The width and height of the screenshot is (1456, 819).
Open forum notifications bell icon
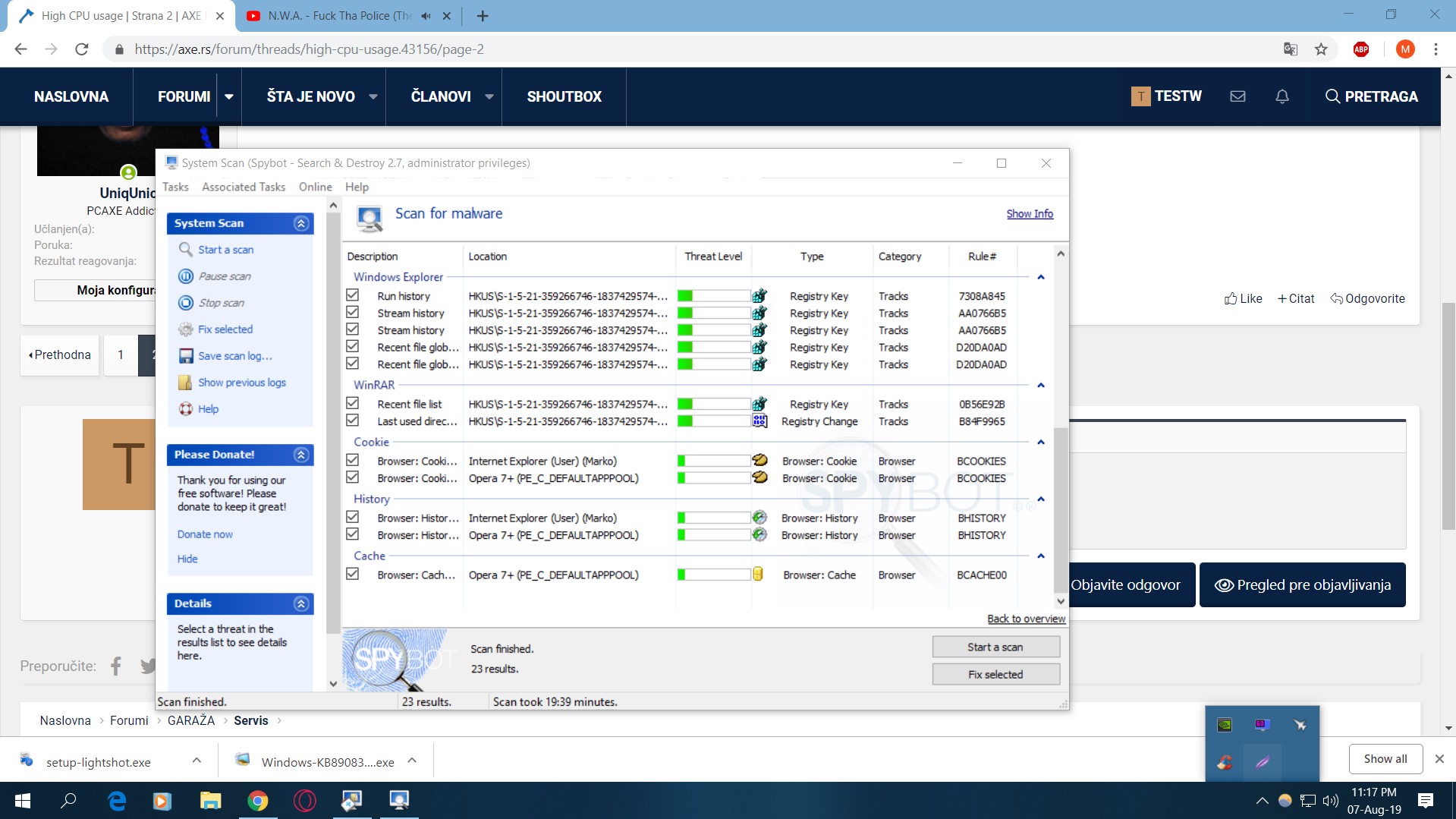(x=1282, y=96)
